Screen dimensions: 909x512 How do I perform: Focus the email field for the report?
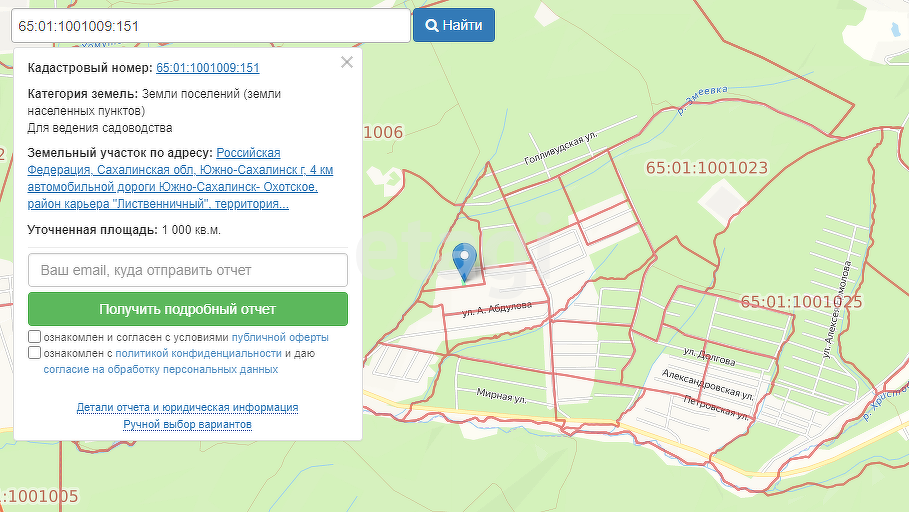[x=188, y=270]
